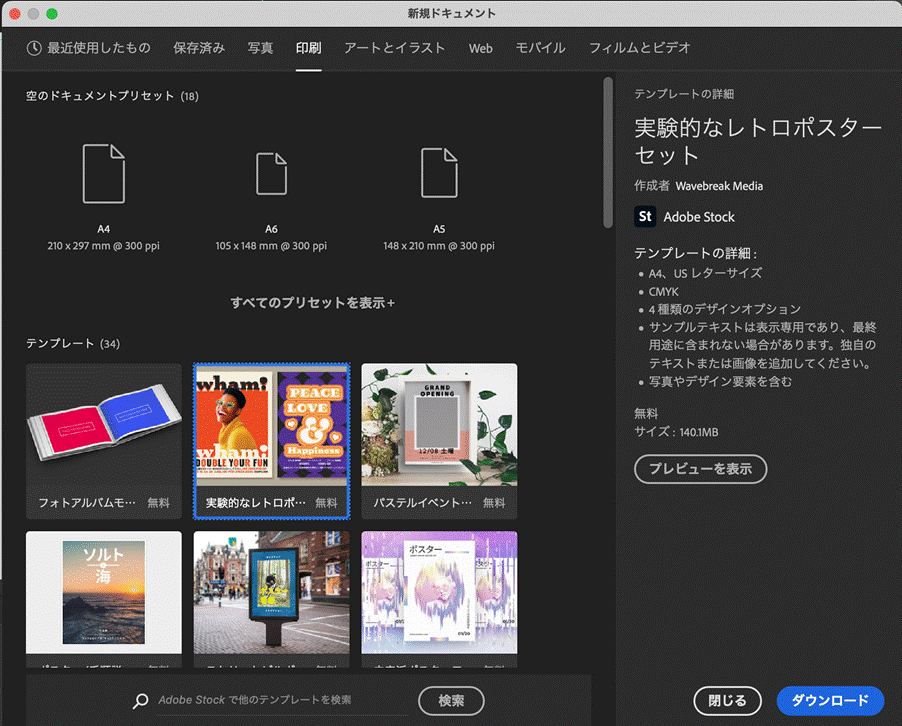
Task: Open the 保存済み tab
Action: 199,48
